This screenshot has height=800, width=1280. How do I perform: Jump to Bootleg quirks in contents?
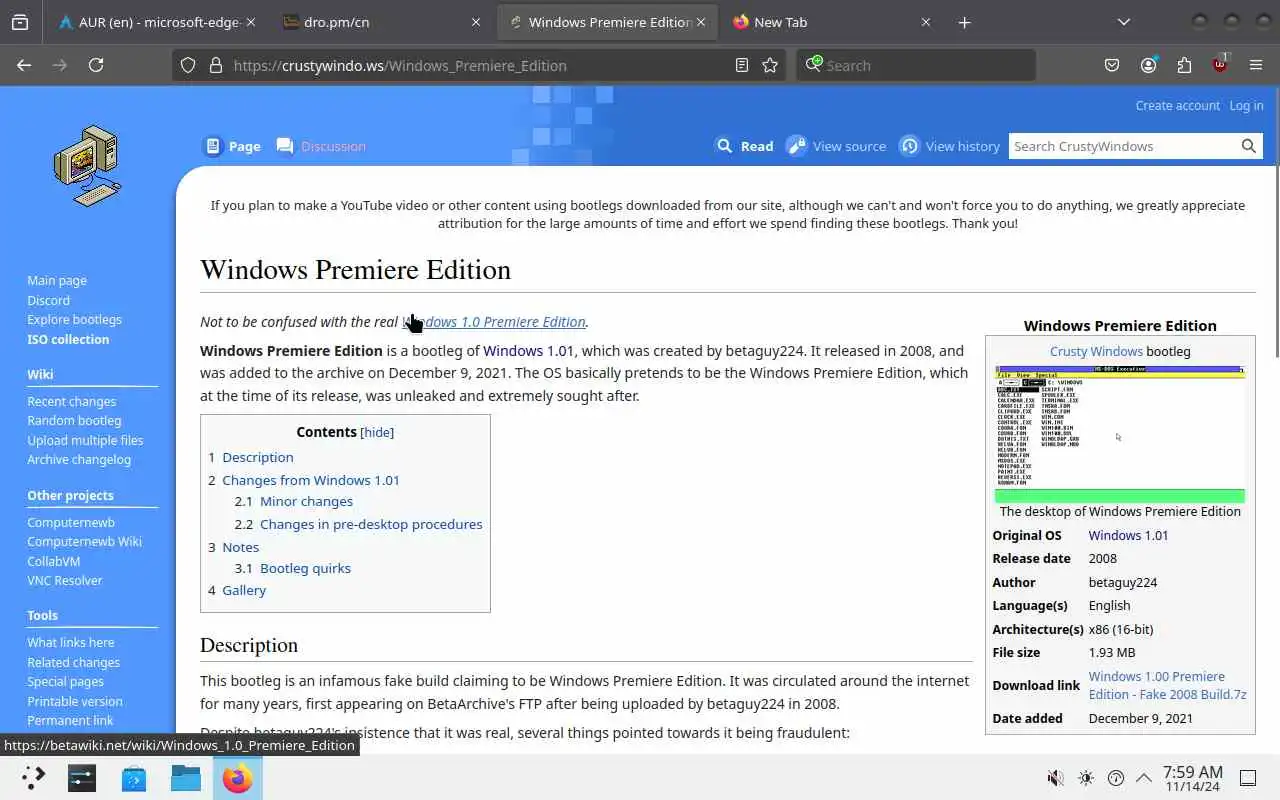305,568
